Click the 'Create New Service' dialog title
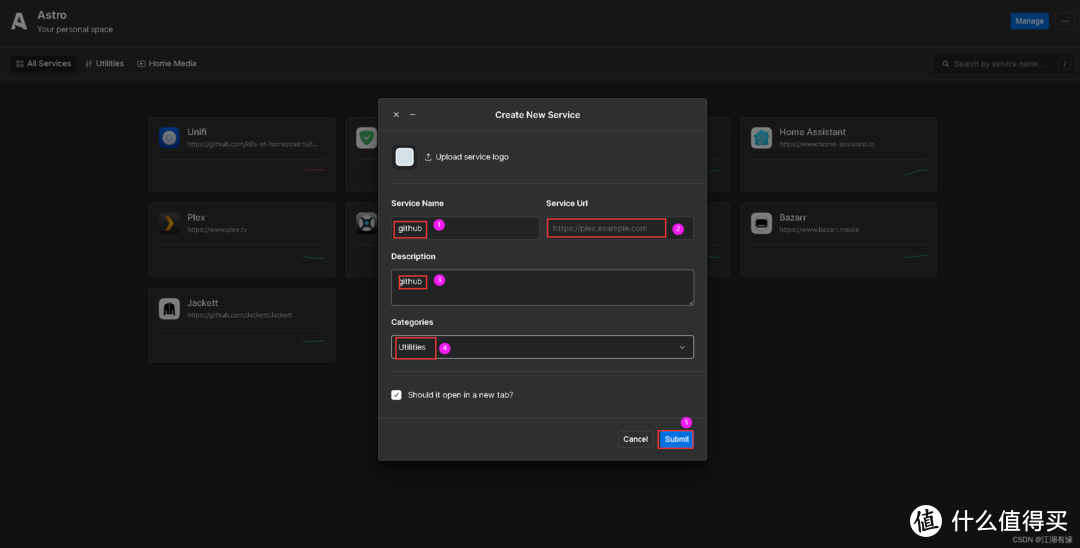 point(537,115)
